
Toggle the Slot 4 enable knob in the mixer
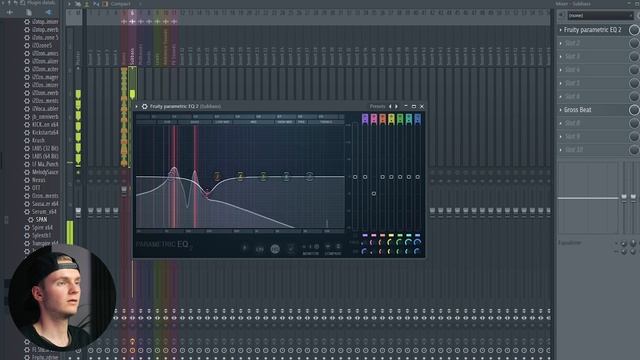pos(634,70)
